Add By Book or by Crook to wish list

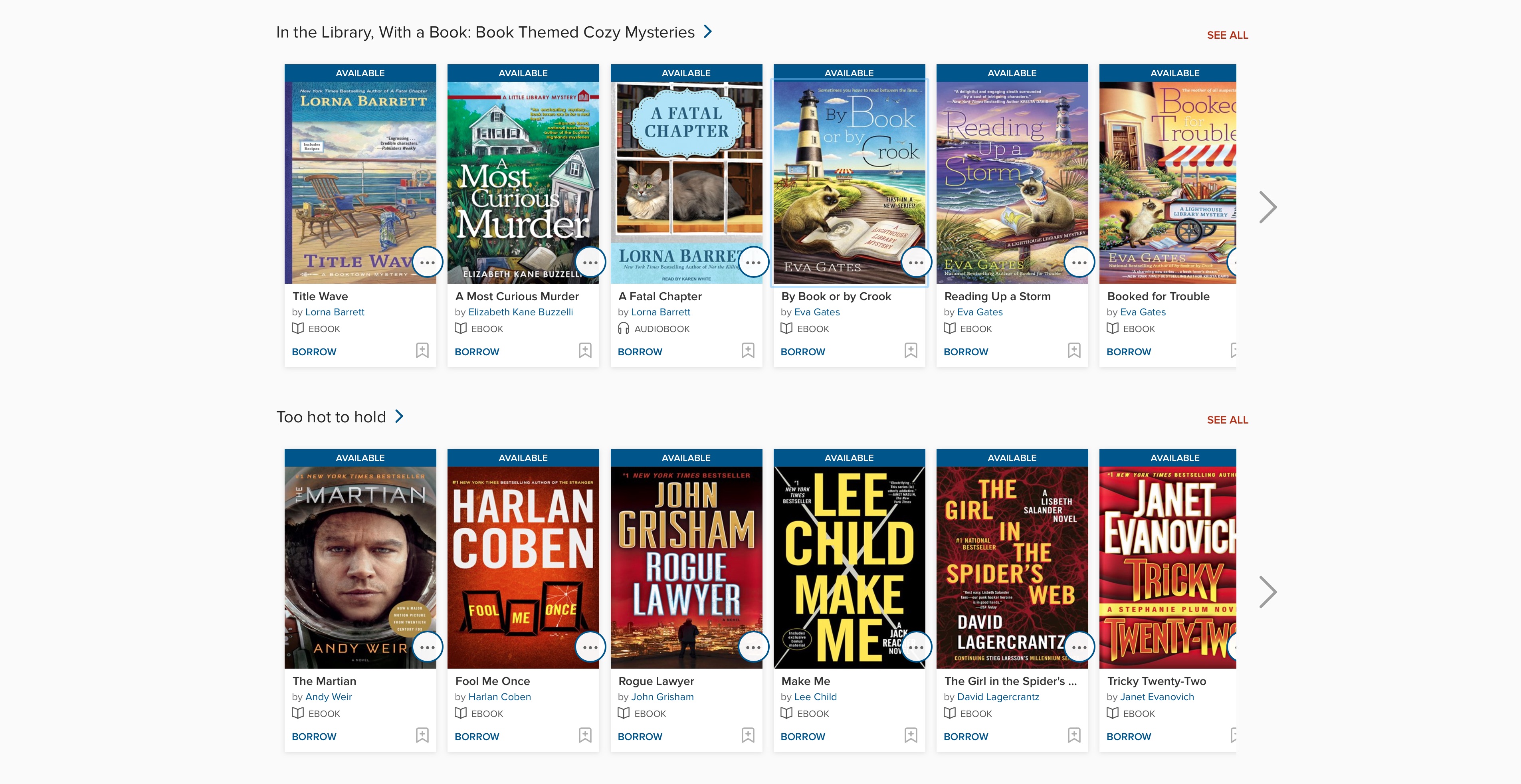[911, 350]
